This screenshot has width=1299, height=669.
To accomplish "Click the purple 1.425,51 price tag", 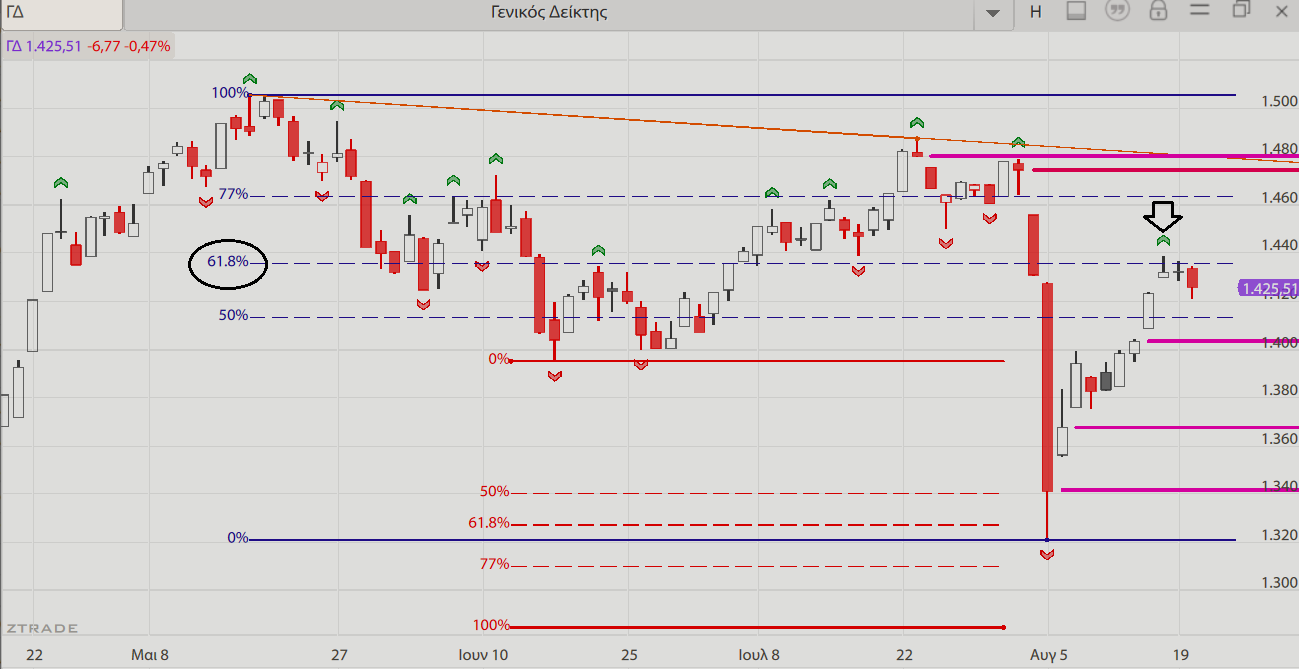I will pyautogui.click(x=1268, y=289).
